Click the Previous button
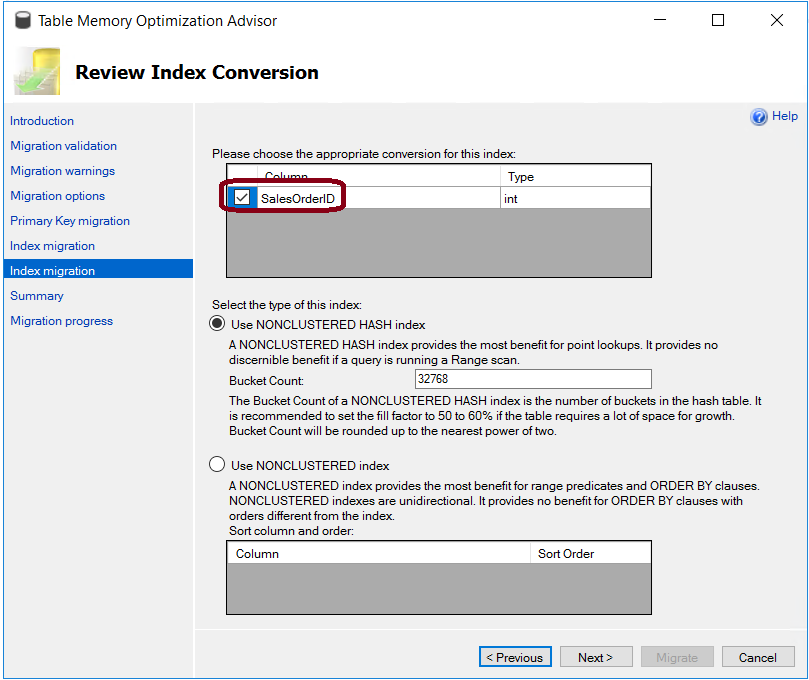809x680 pixels. (515, 657)
